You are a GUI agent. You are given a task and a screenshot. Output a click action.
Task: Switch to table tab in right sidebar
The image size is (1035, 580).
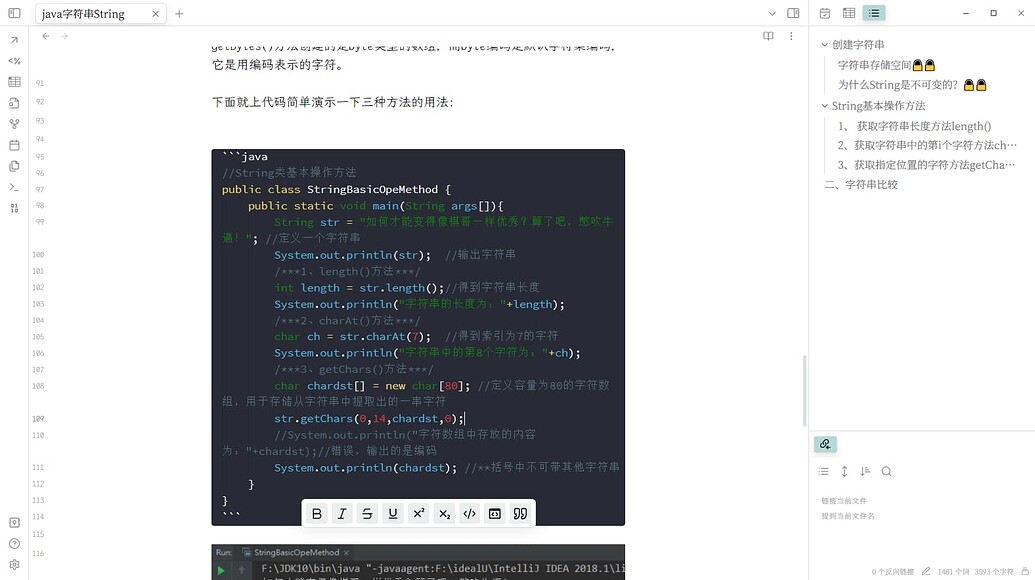point(849,13)
